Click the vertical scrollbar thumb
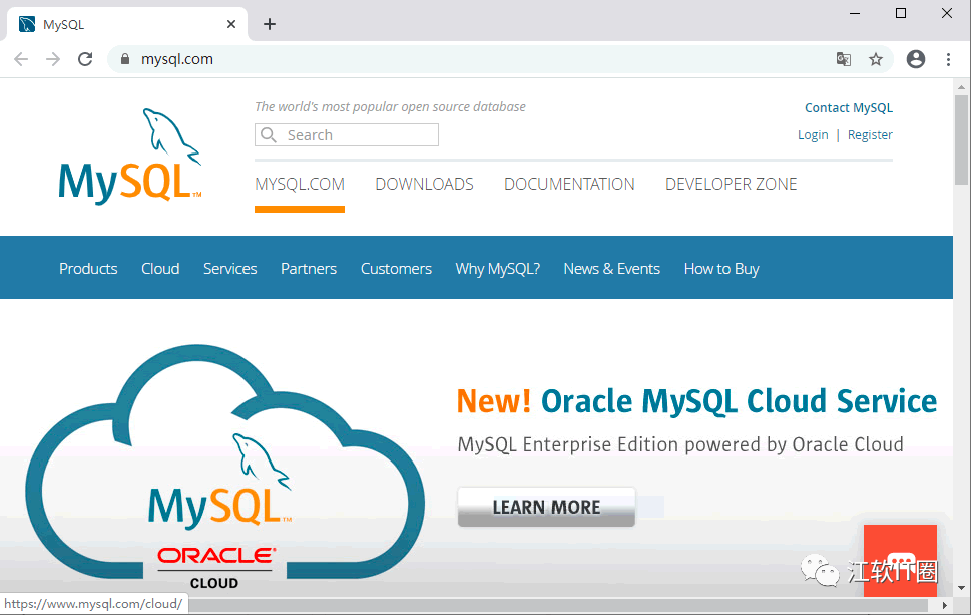971x615 pixels. point(961,139)
